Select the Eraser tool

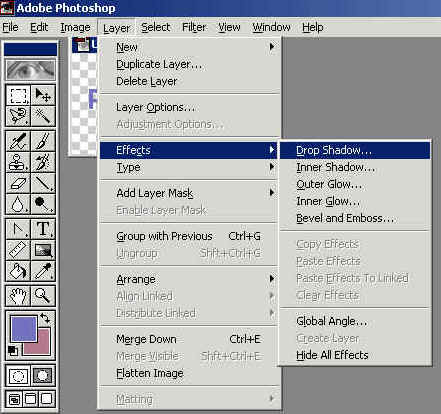18,183
